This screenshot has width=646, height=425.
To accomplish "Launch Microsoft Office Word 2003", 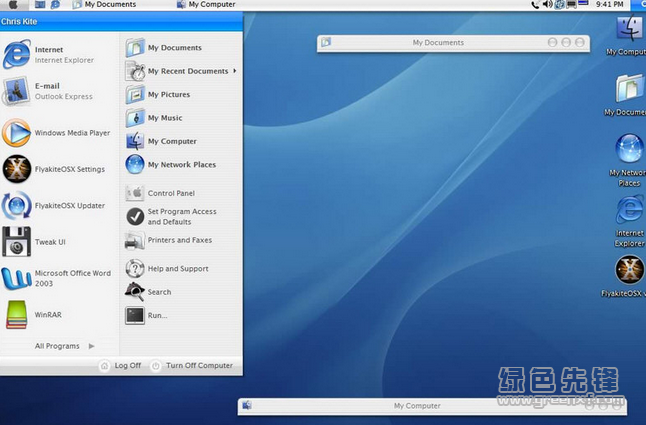I will coord(57,278).
